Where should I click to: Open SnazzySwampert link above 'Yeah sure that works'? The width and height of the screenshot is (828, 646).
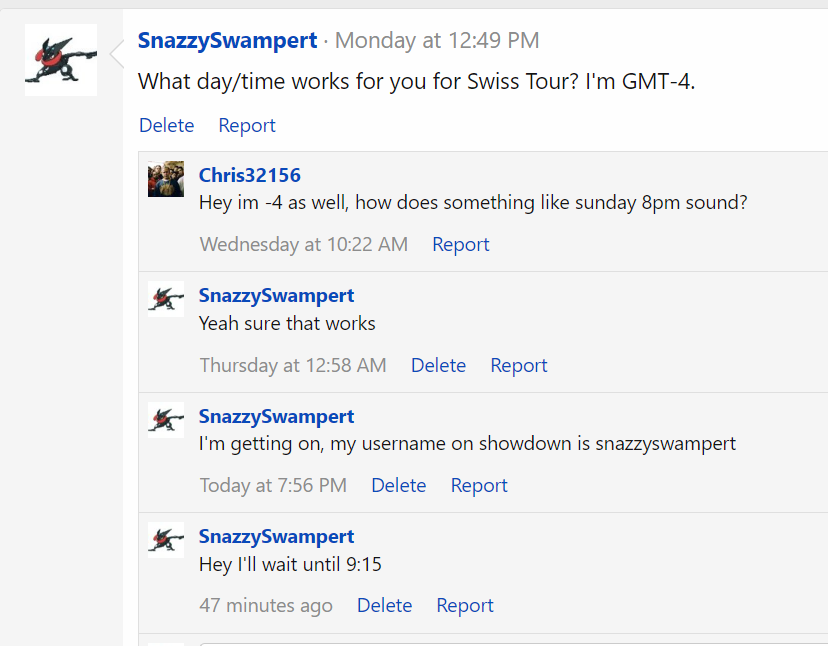276,296
